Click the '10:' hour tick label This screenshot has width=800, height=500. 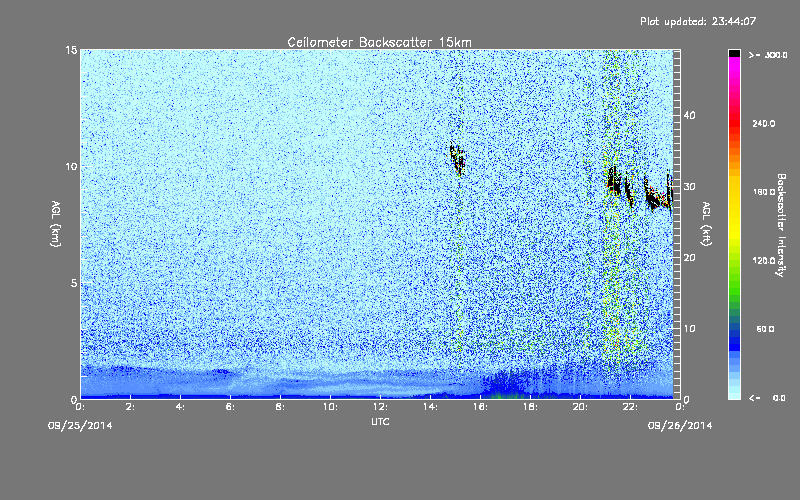(x=330, y=407)
